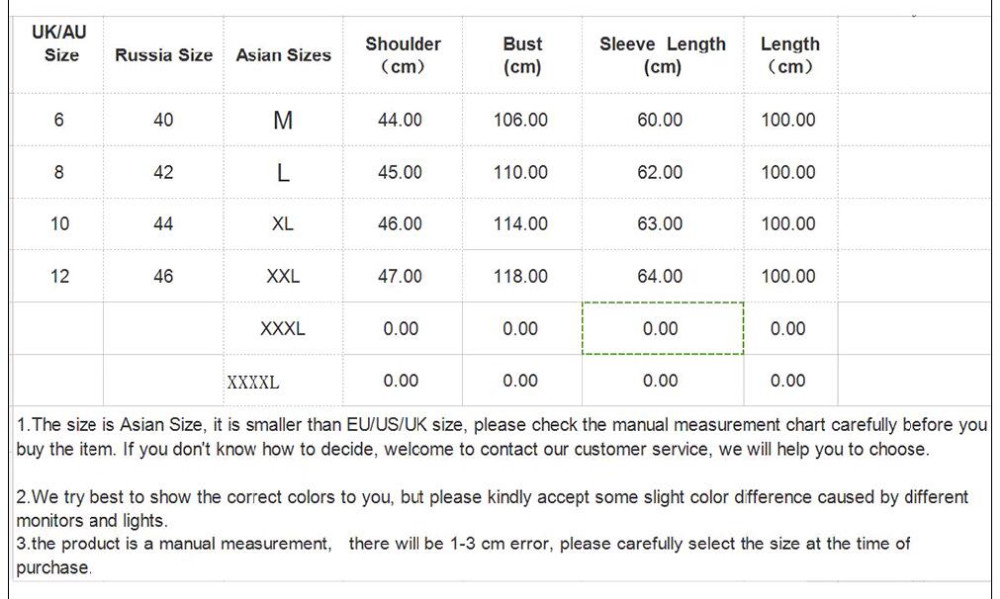The image size is (1000, 599).
Task: Click the Russia Size column header
Action: click(x=164, y=56)
